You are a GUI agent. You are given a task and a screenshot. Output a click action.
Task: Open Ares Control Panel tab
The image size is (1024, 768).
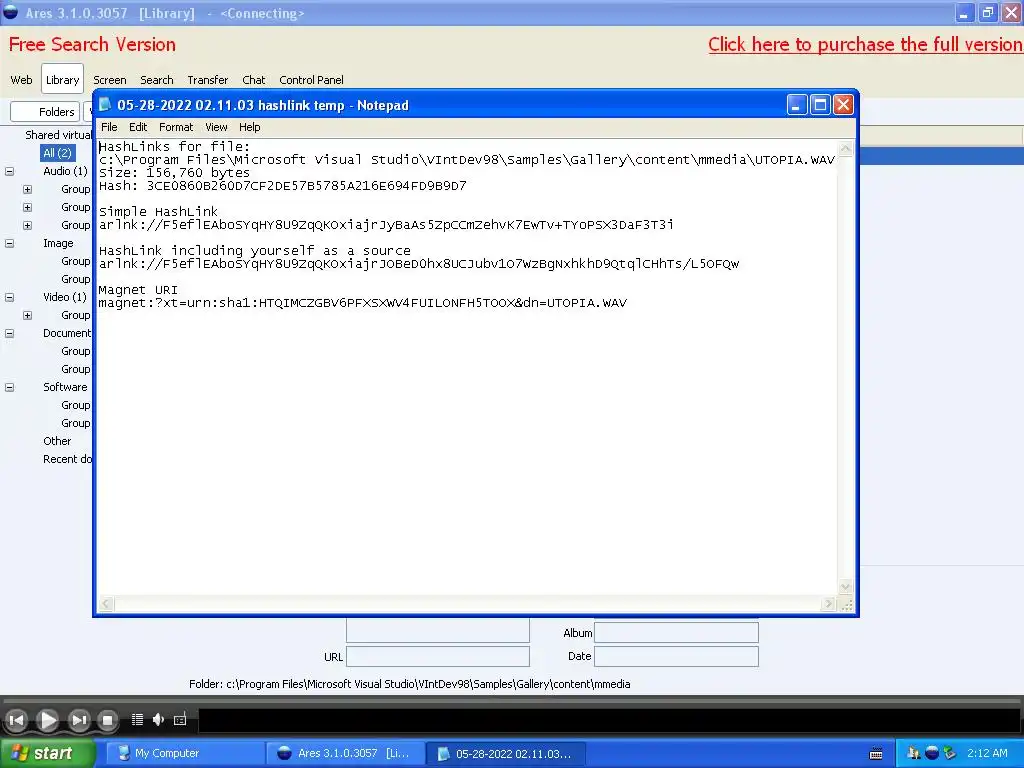311,80
